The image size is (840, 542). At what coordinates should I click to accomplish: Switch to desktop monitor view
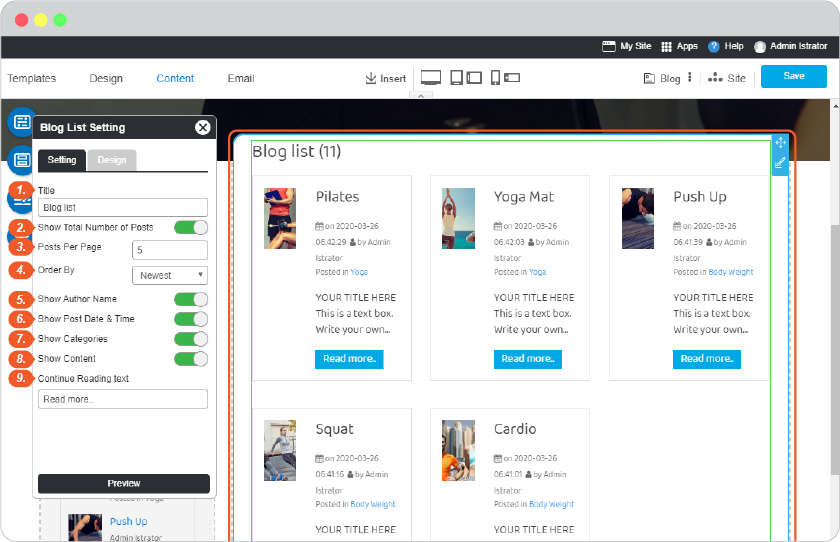(431, 78)
